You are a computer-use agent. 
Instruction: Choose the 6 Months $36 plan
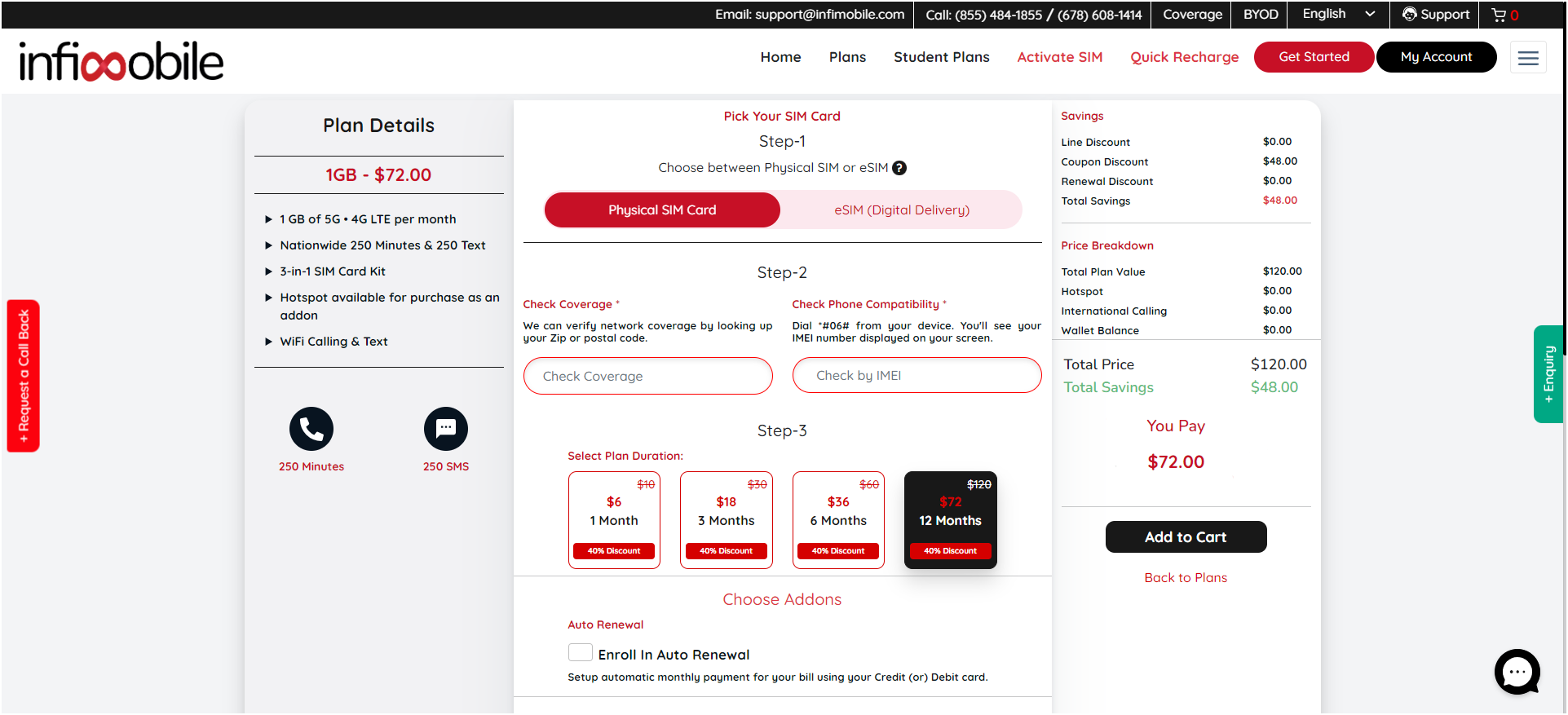[x=838, y=520]
